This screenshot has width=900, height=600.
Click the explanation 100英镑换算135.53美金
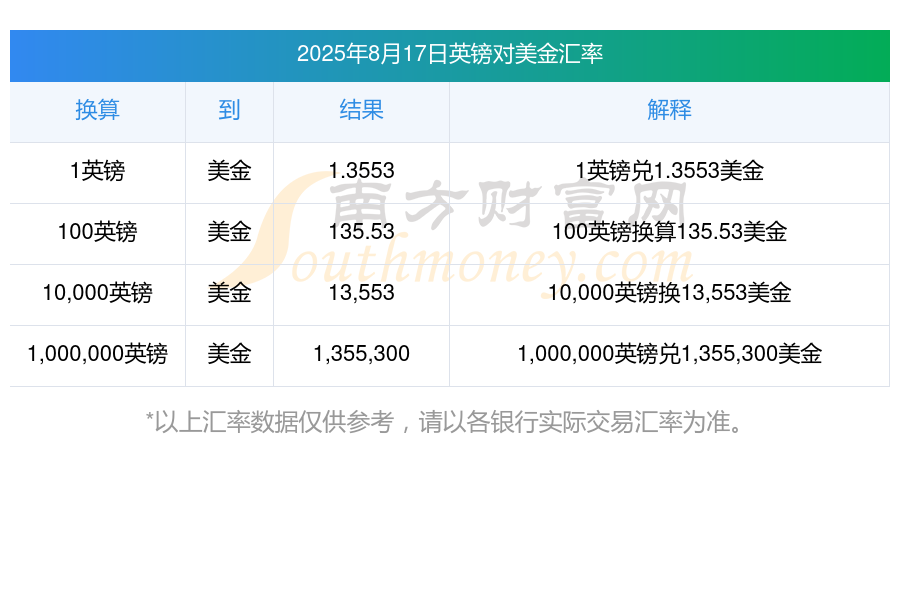pyautogui.click(x=669, y=232)
